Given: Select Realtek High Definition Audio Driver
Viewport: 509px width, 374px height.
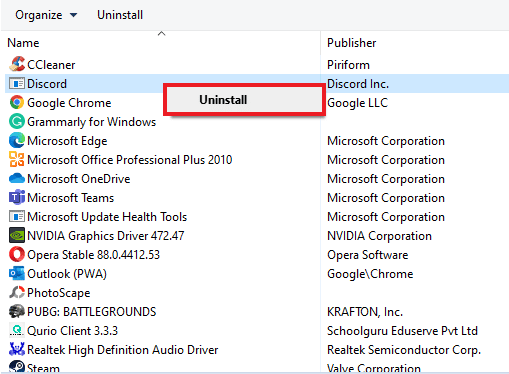Looking at the screenshot, I should coord(122,350).
